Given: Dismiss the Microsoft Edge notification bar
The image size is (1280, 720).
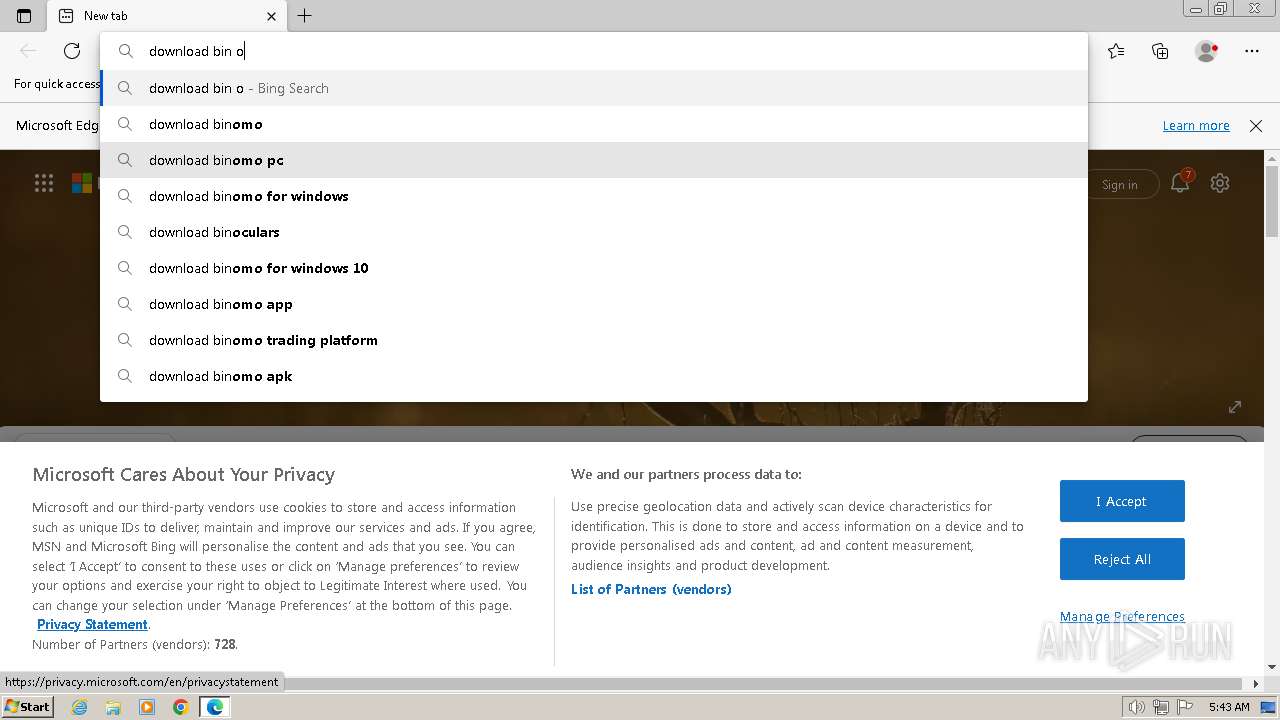Looking at the screenshot, I should [x=1256, y=125].
